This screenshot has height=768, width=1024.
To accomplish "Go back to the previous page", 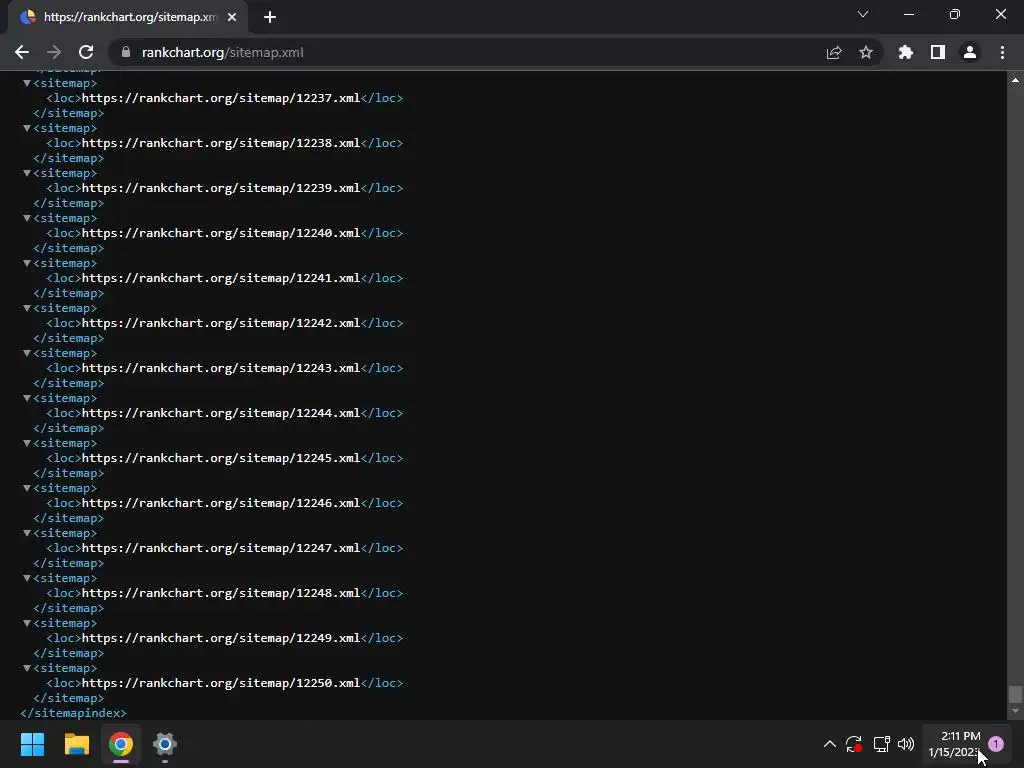I will pos(22,52).
